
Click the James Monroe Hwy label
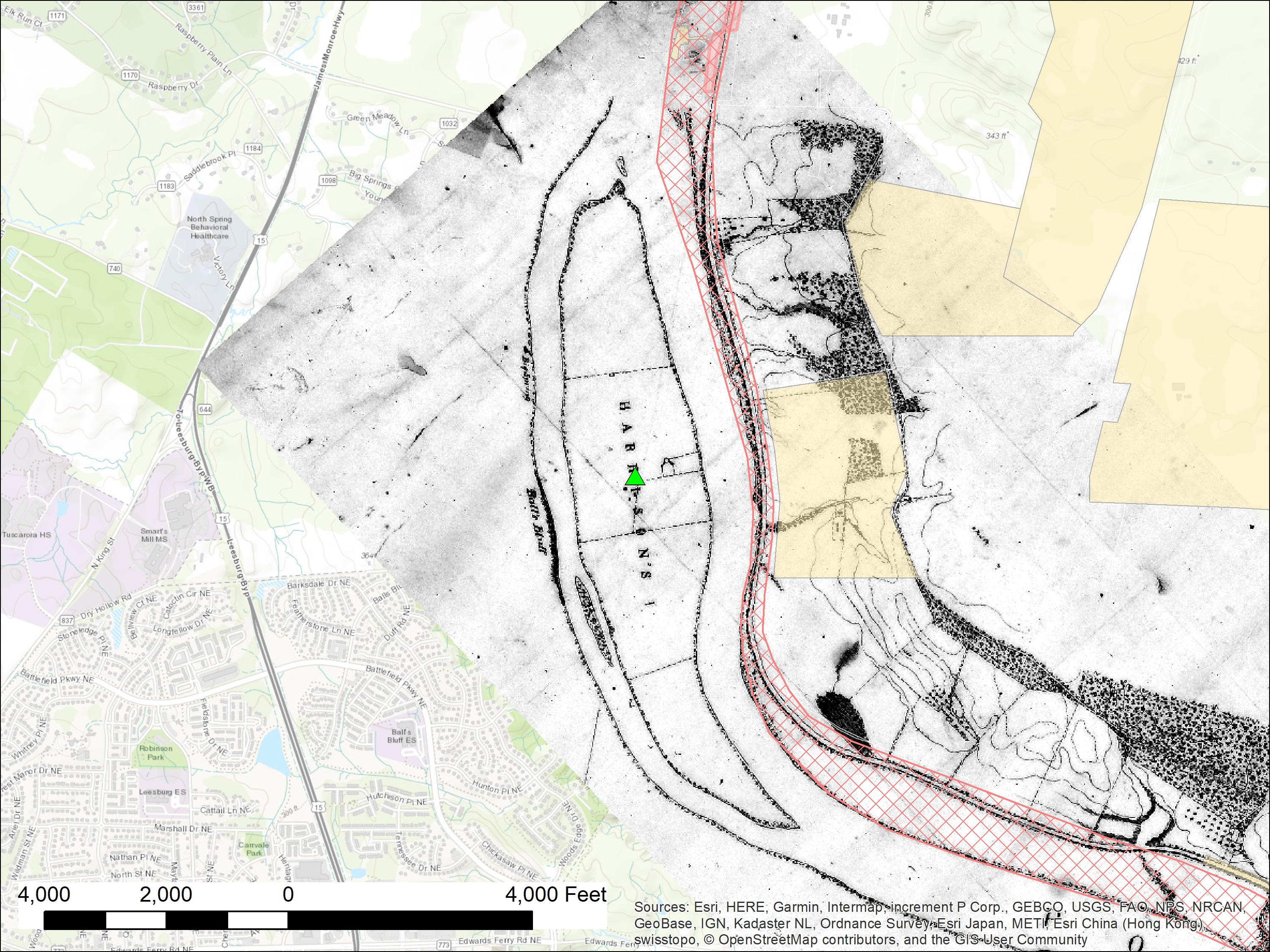click(x=329, y=49)
